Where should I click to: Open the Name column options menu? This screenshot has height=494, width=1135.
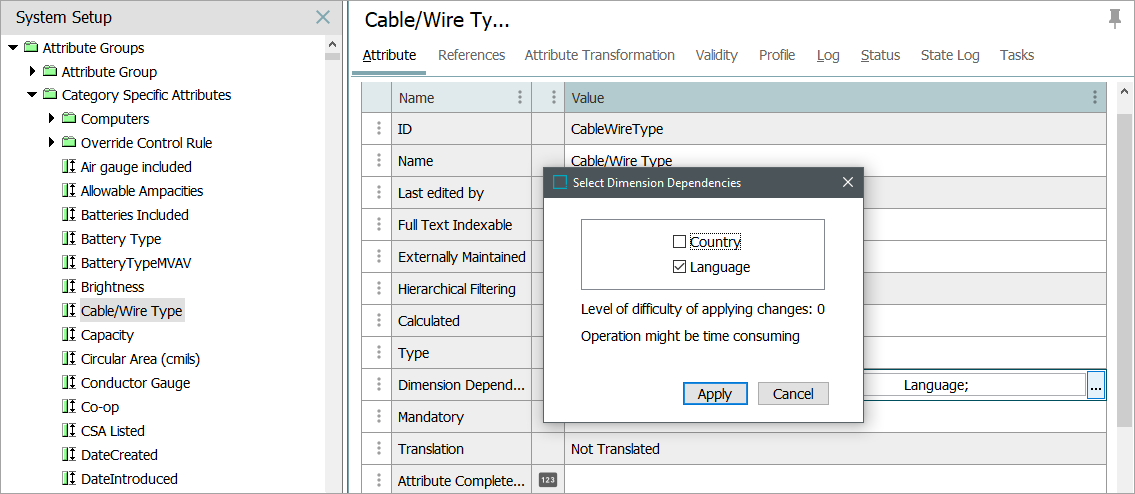[520, 97]
